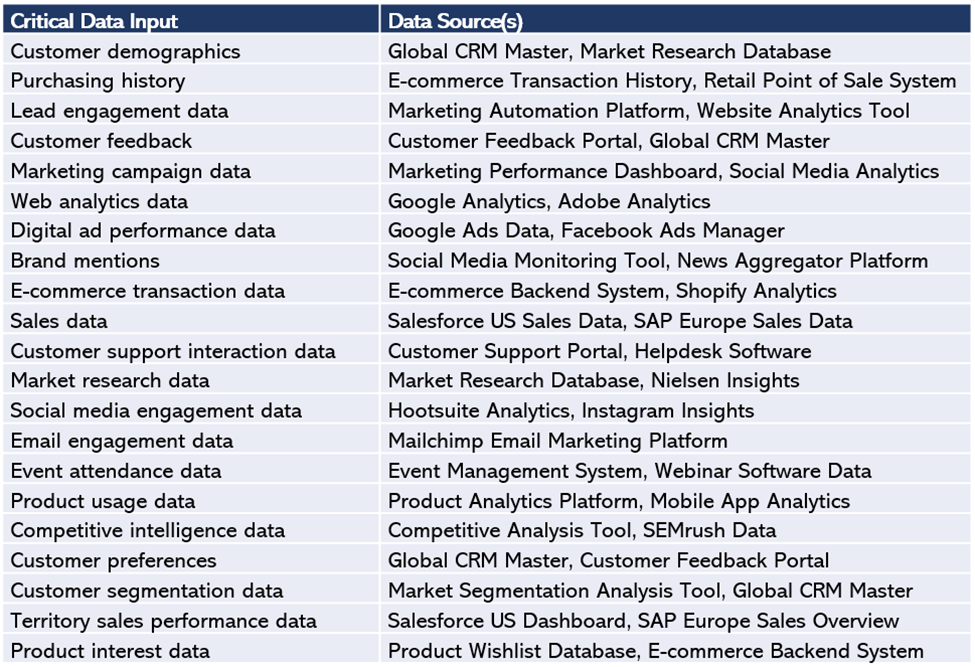
Task: Select the 'Purchasing history' row label
Action: [x=97, y=81]
